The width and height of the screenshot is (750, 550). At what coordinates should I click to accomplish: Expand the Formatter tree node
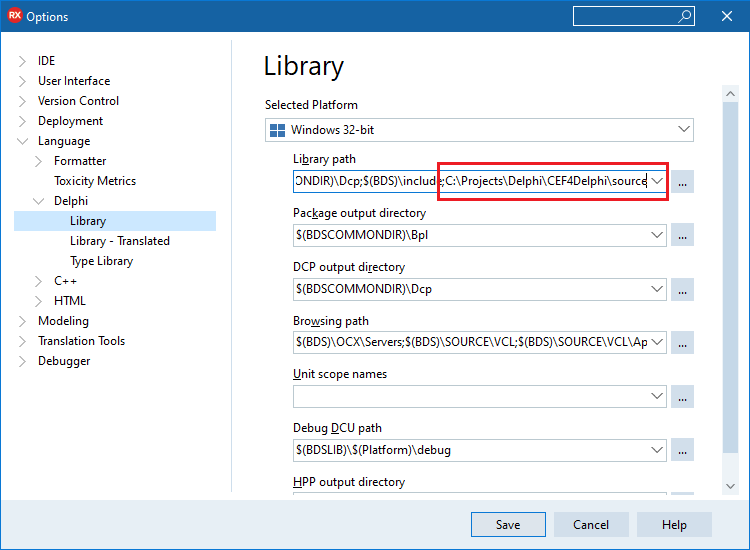pyautogui.click(x=38, y=161)
